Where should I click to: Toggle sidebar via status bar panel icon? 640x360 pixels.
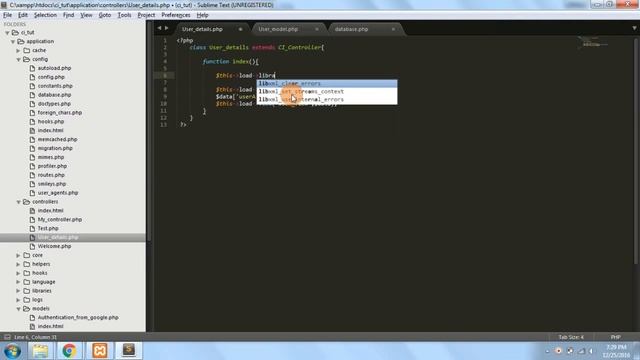7,337
